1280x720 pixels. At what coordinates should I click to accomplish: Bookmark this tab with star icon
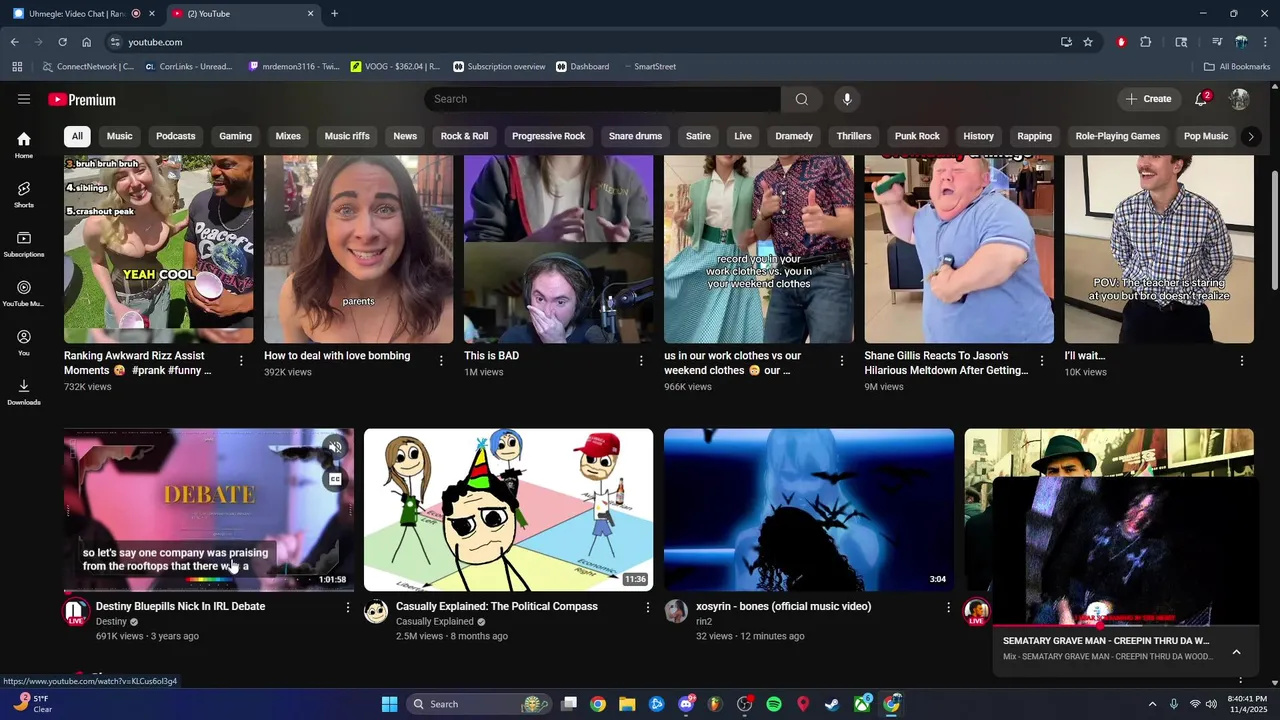(x=1088, y=42)
